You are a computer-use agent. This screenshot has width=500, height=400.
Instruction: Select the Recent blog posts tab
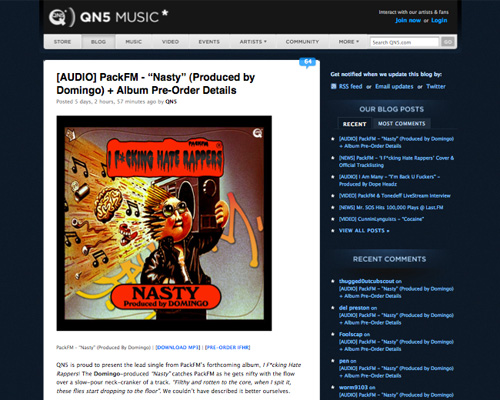point(354,124)
